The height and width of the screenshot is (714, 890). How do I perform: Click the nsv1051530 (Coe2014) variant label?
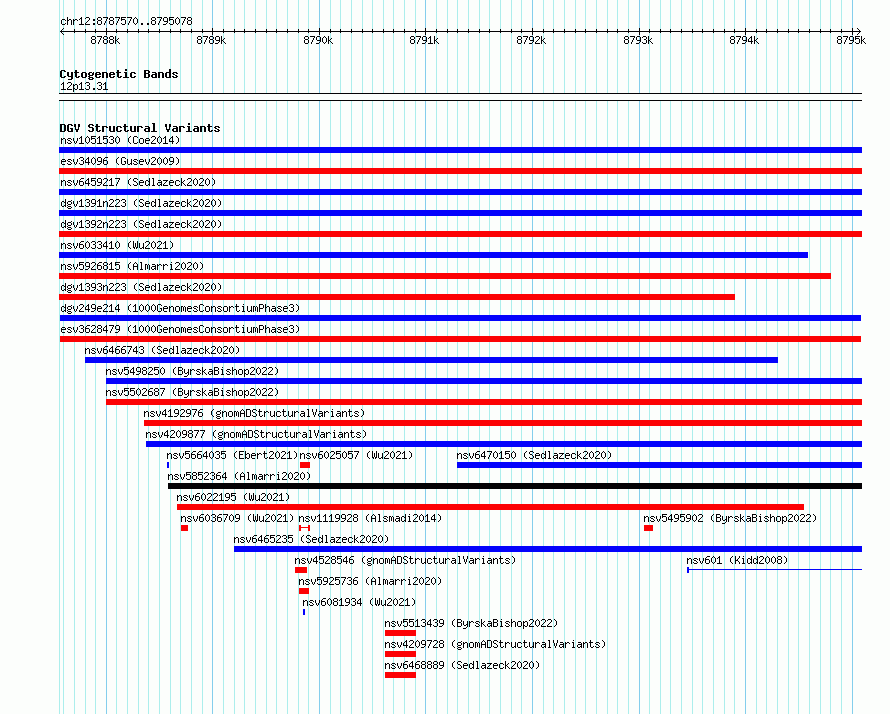tap(120, 140)
